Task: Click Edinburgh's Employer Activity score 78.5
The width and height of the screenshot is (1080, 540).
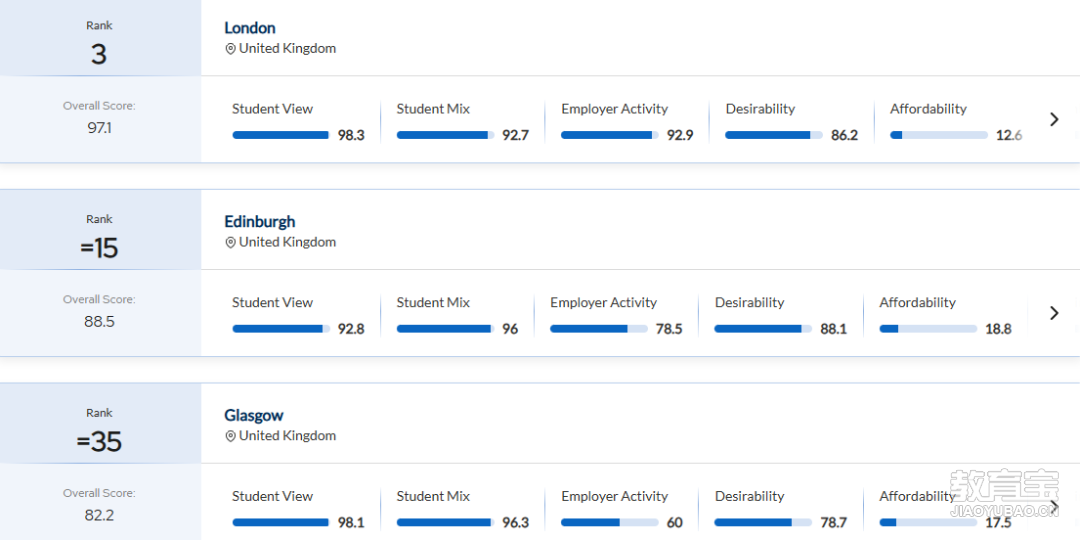Action: pos(669,329)
